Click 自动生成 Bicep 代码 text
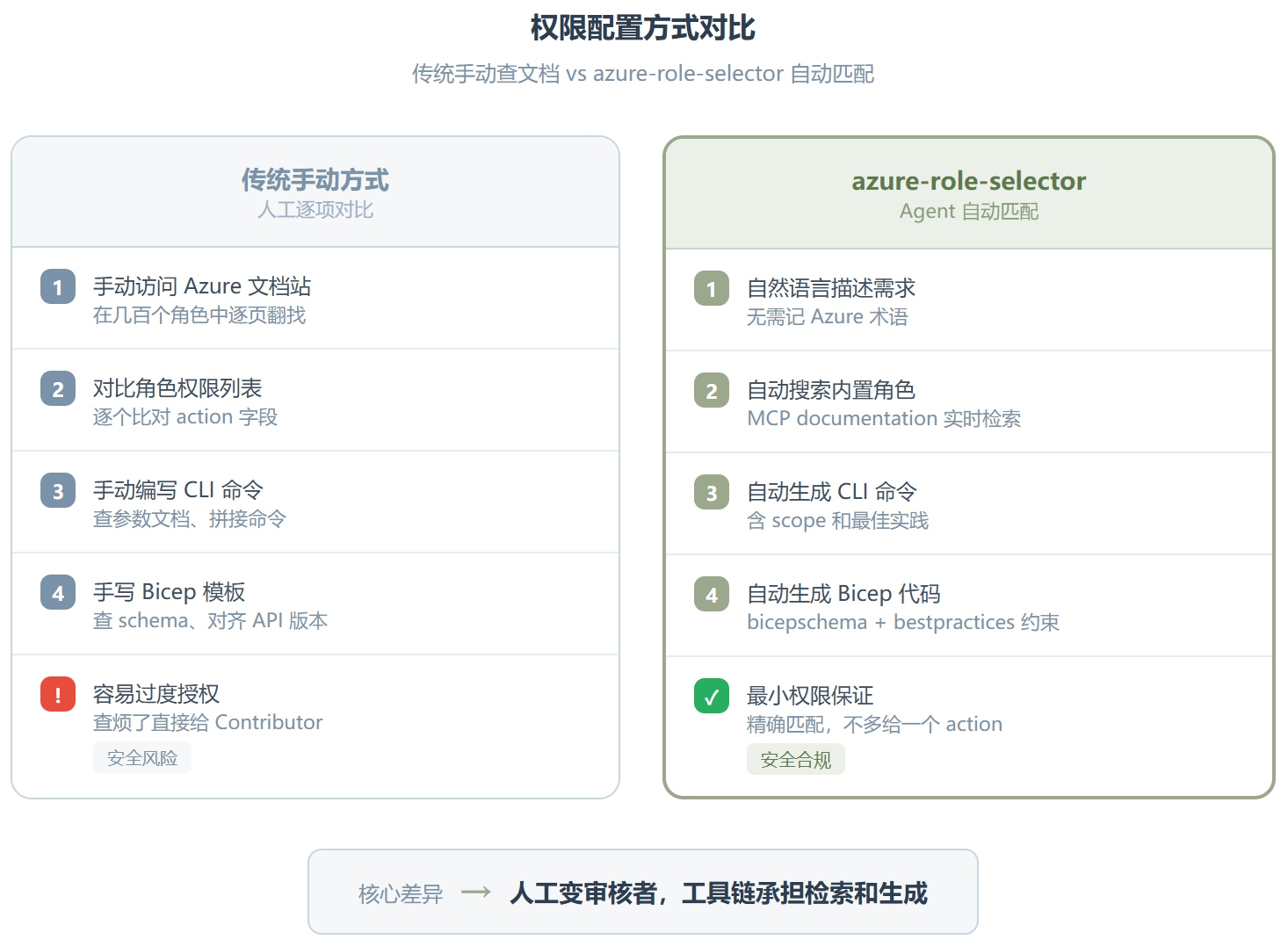The height and width of the screenshot is (947, 1288). tap(843, 594)
